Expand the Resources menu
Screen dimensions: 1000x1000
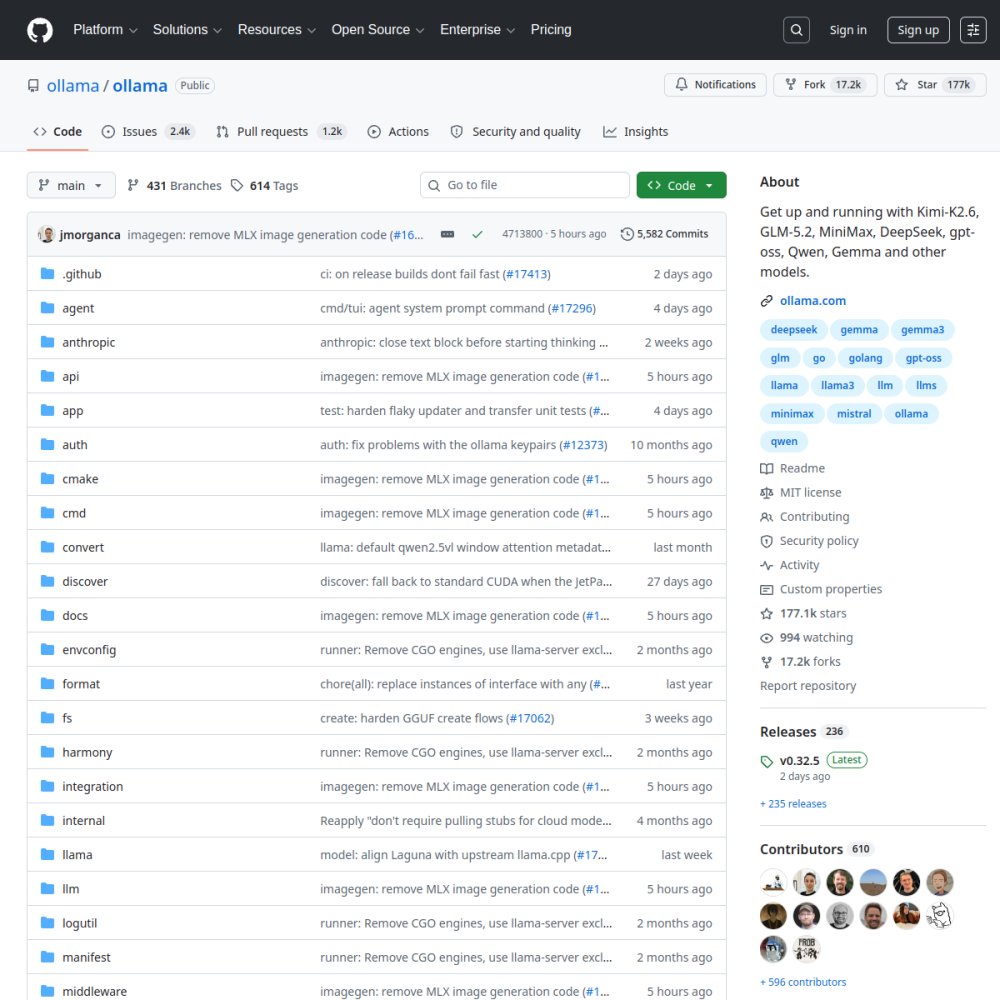point(276,30)
